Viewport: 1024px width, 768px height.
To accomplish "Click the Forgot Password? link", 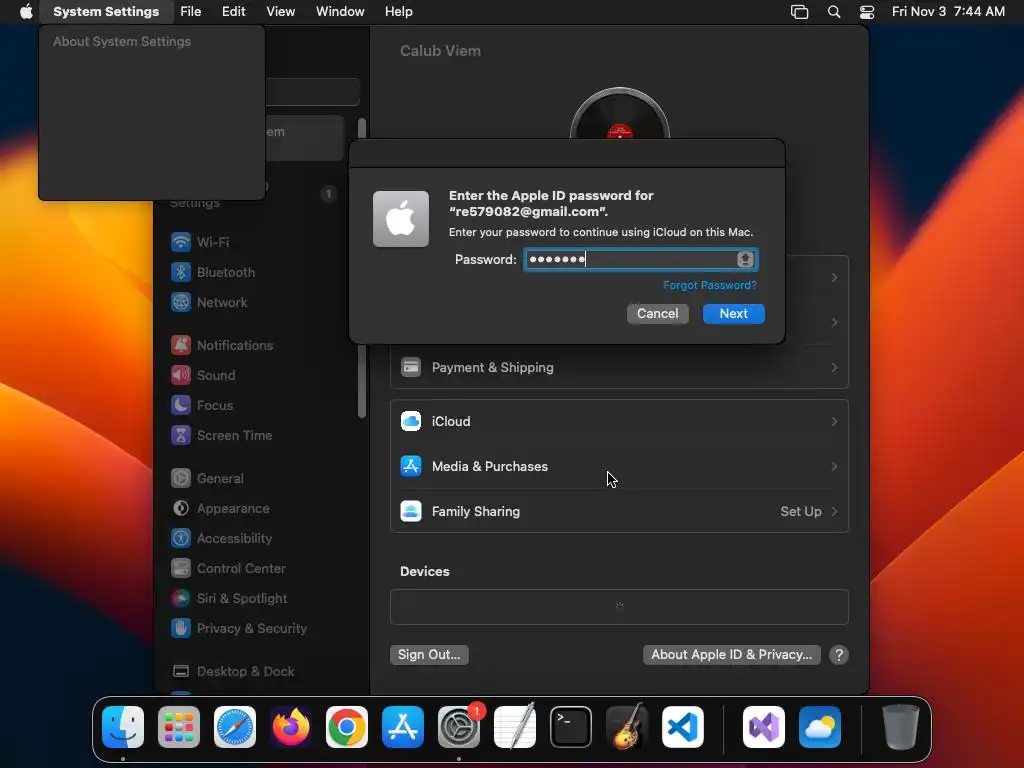I will click(x=710, y=285).
